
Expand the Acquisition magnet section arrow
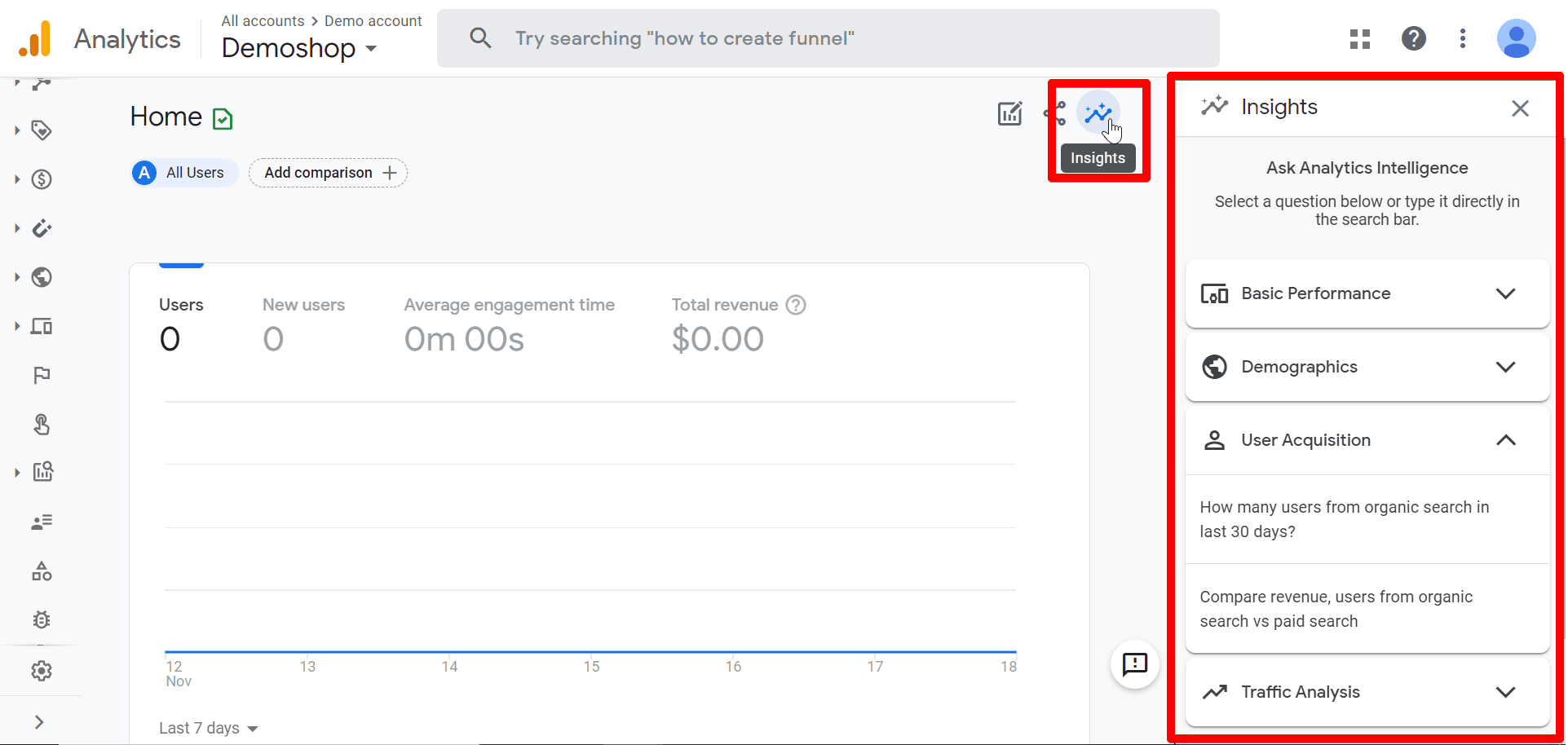point(17,228)
